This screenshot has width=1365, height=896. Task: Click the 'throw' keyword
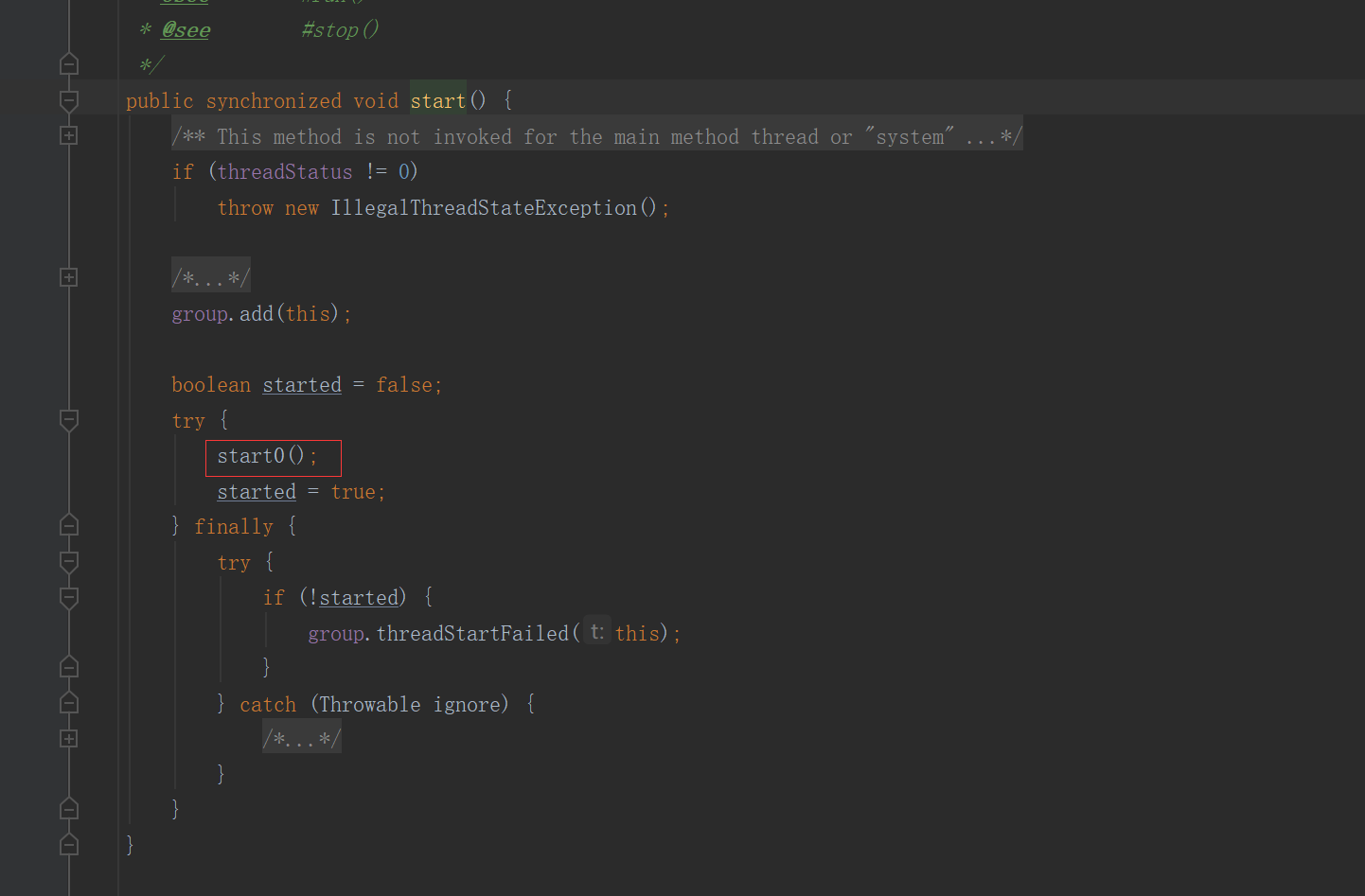coord(245,207)
